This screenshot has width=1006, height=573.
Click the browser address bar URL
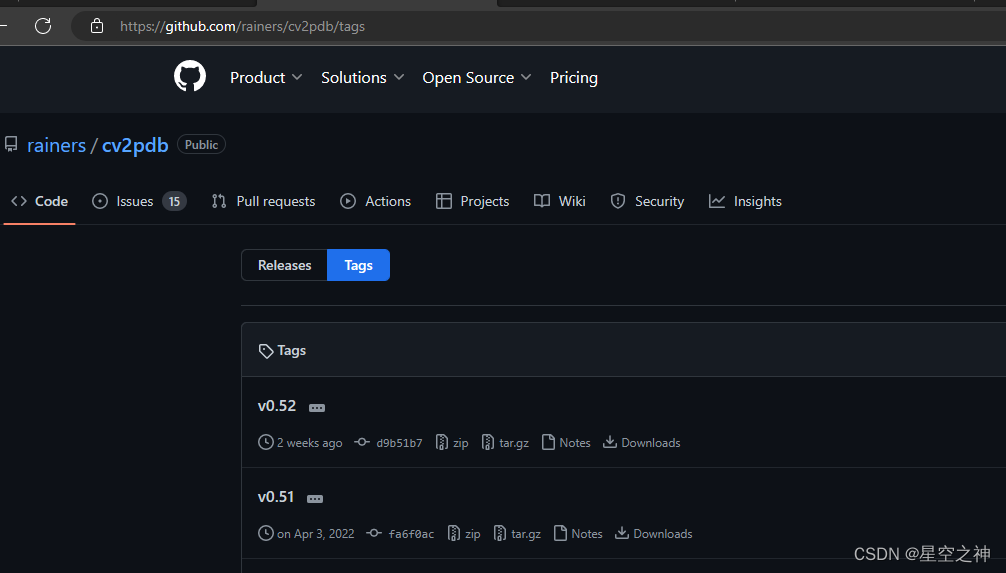pyautogui.click(x=243, y=26)
